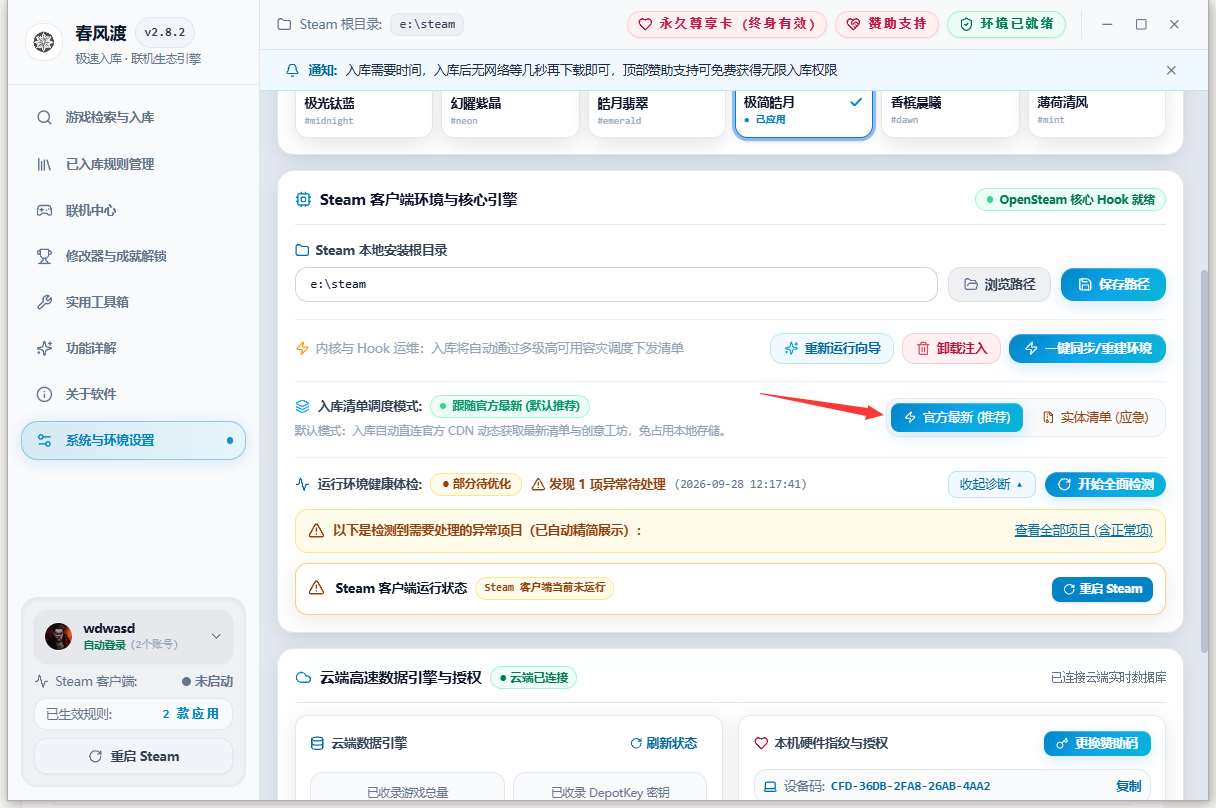Screen dimensions: 1216x808
Task: Open 修改器与成就解锁 section
Action: point(133,256)
